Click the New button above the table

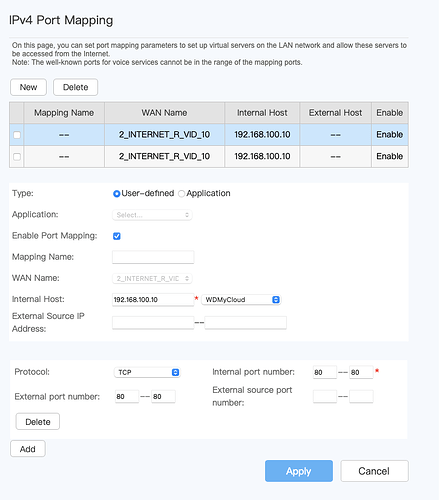point(28,87)
